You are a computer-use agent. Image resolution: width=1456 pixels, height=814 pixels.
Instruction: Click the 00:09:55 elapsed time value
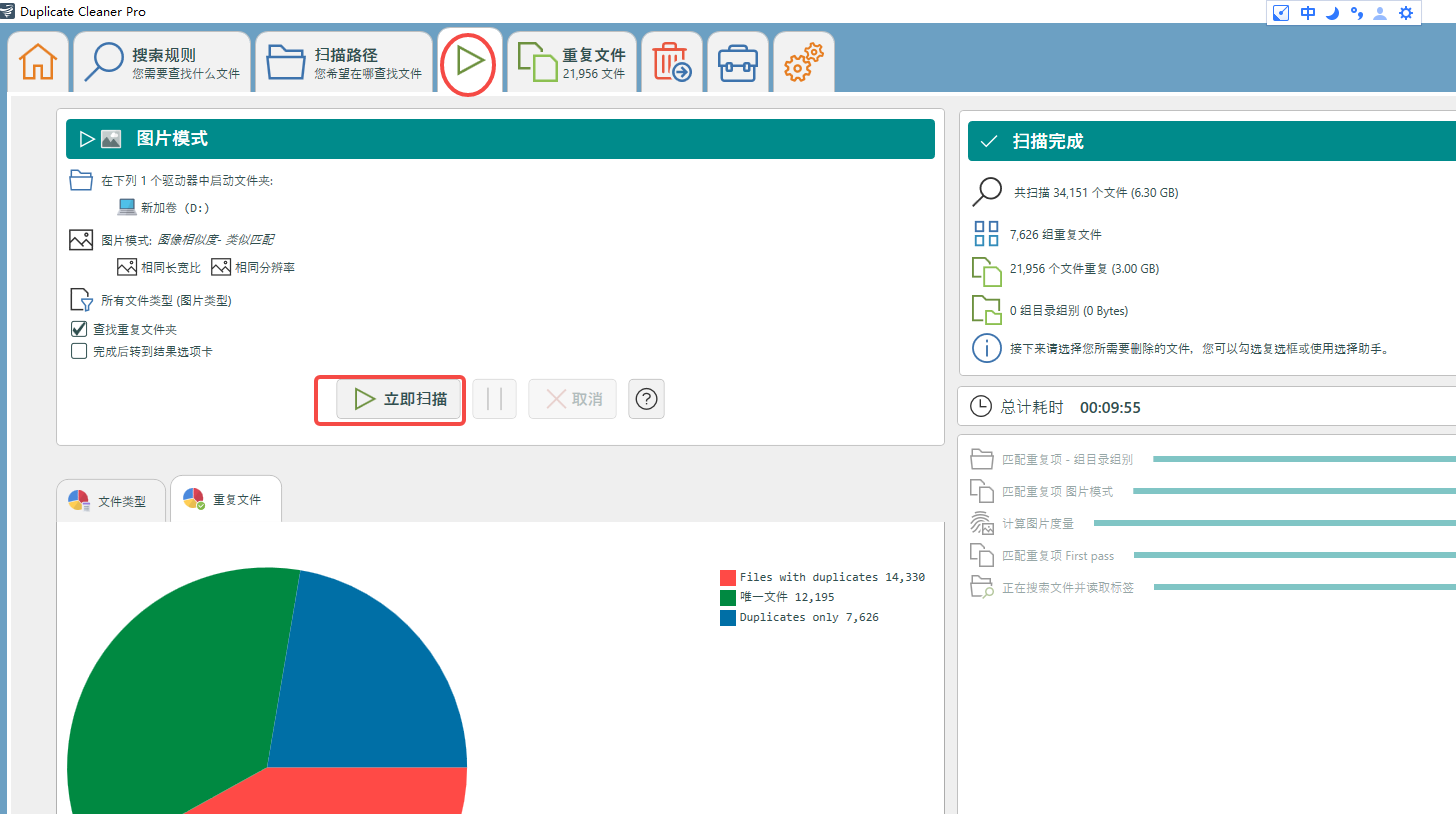[1110, 407]
